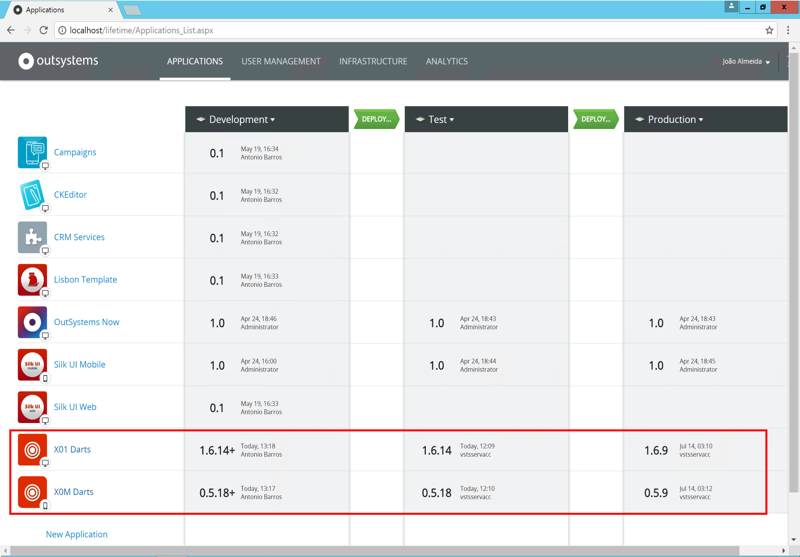The image size is (800, 557).
Task: Select X0M Darts Production version 0.5.9
Action: (656, 493)
